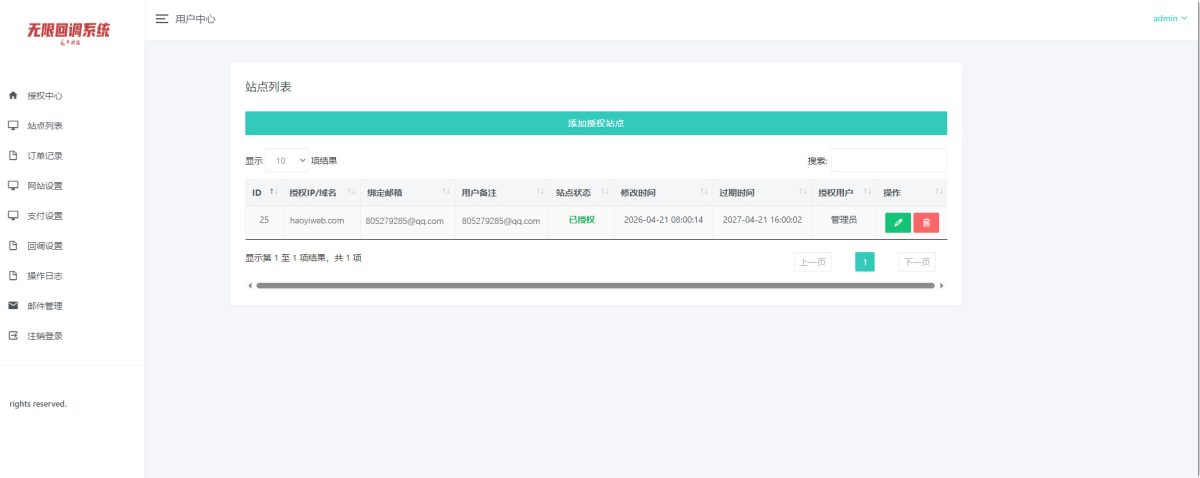
Task: Click the 用户中心 breadcrumb text
Action: point(195,19)
